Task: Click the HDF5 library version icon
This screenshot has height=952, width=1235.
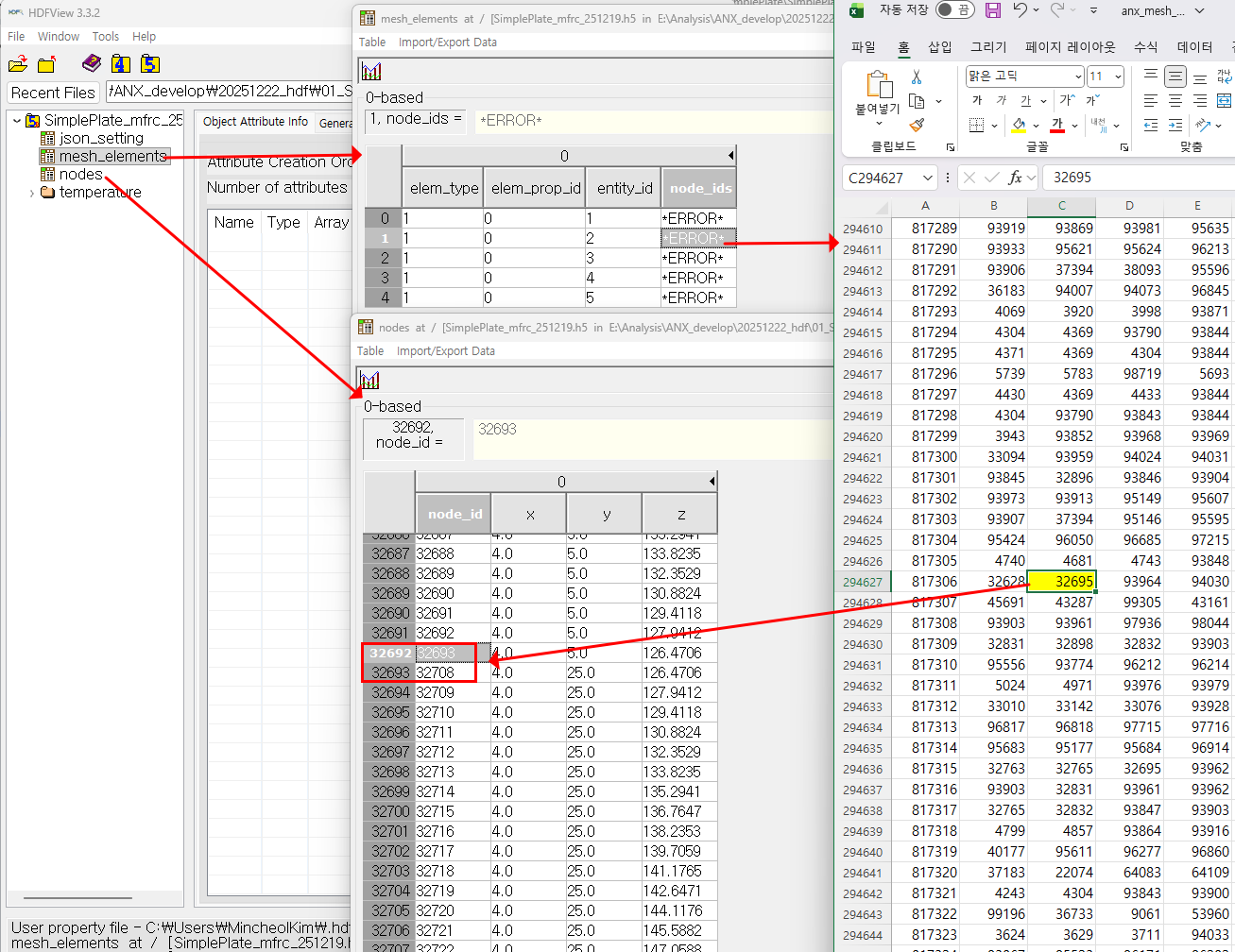Action: click(x=149, y=63)
